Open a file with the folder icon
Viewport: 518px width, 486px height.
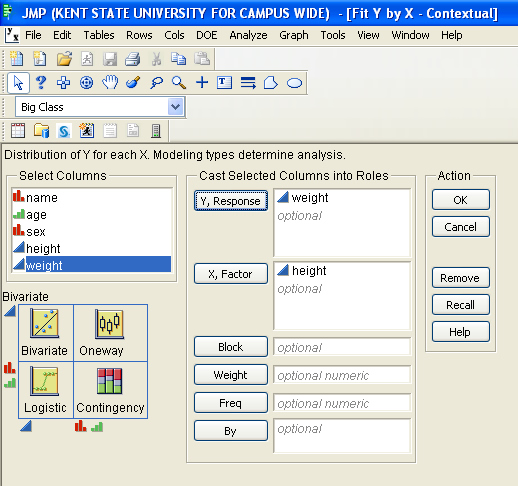[64, 59]
